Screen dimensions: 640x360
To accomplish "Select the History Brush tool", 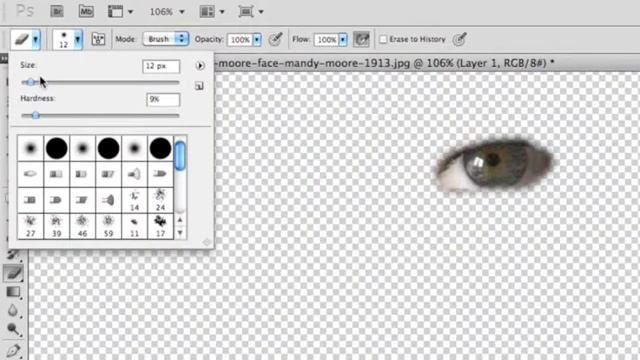I will [x=13, y=255].
